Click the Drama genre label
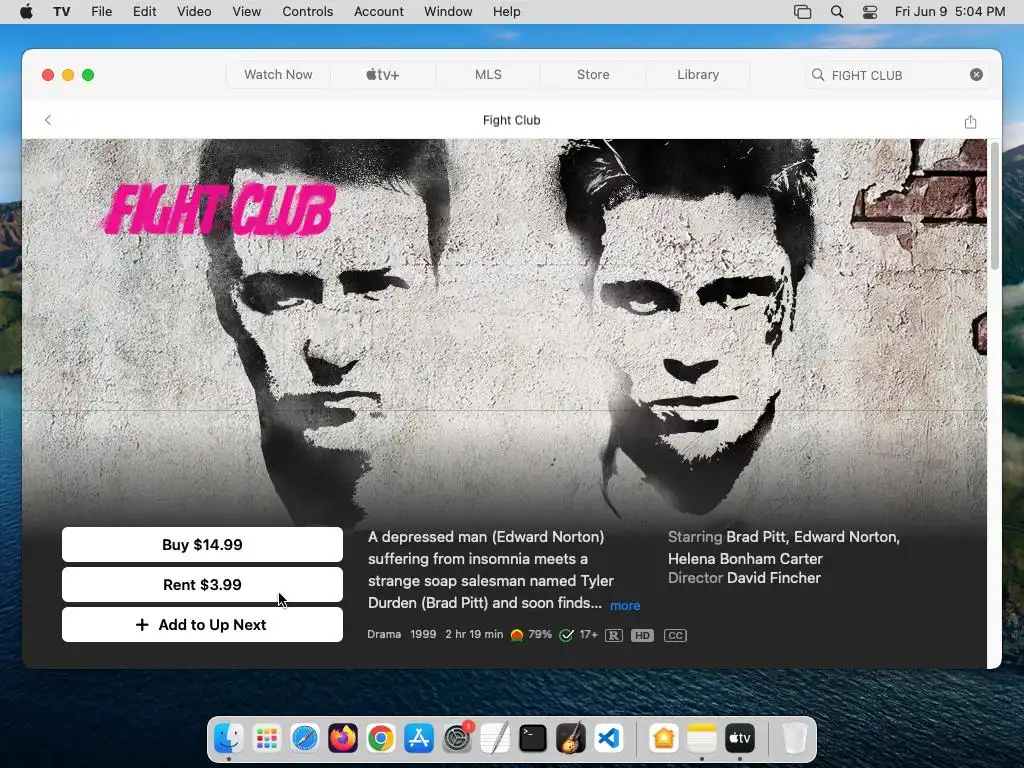1024x768 pixels. (x=384, y=635)
